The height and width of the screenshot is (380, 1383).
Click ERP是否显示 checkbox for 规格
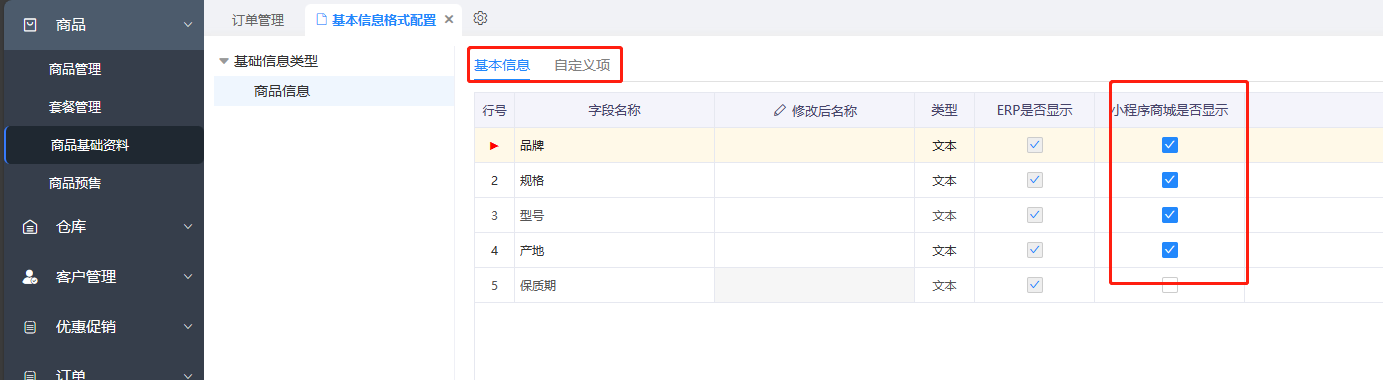coord(1035,180)
